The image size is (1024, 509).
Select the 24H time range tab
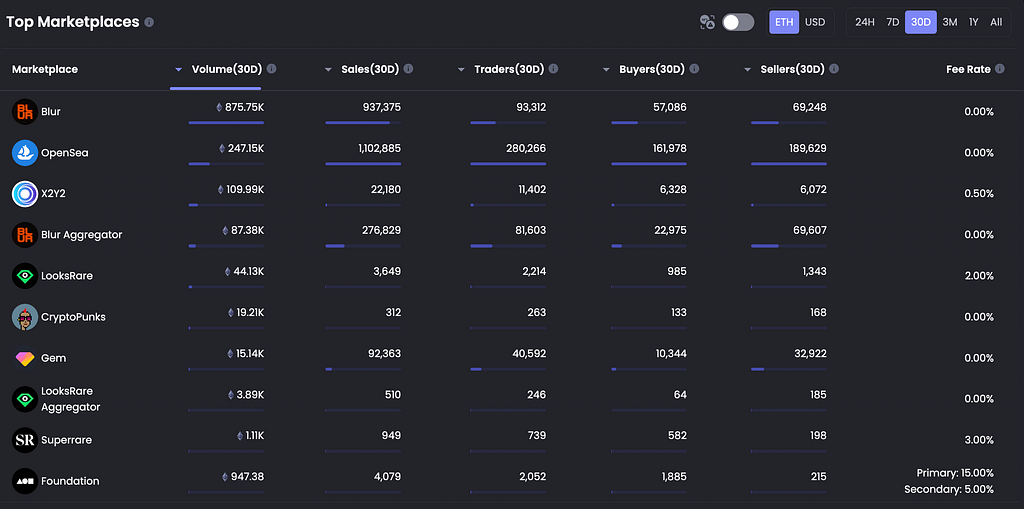pyautogui.click(x=864, y=22)
